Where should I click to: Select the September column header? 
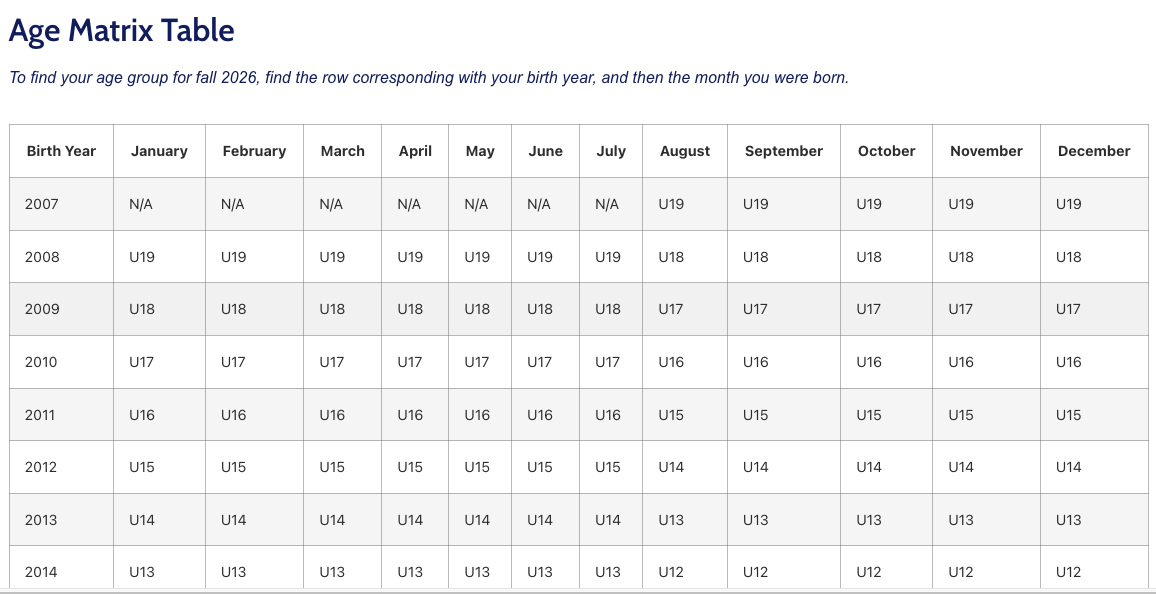pos(783,151)
